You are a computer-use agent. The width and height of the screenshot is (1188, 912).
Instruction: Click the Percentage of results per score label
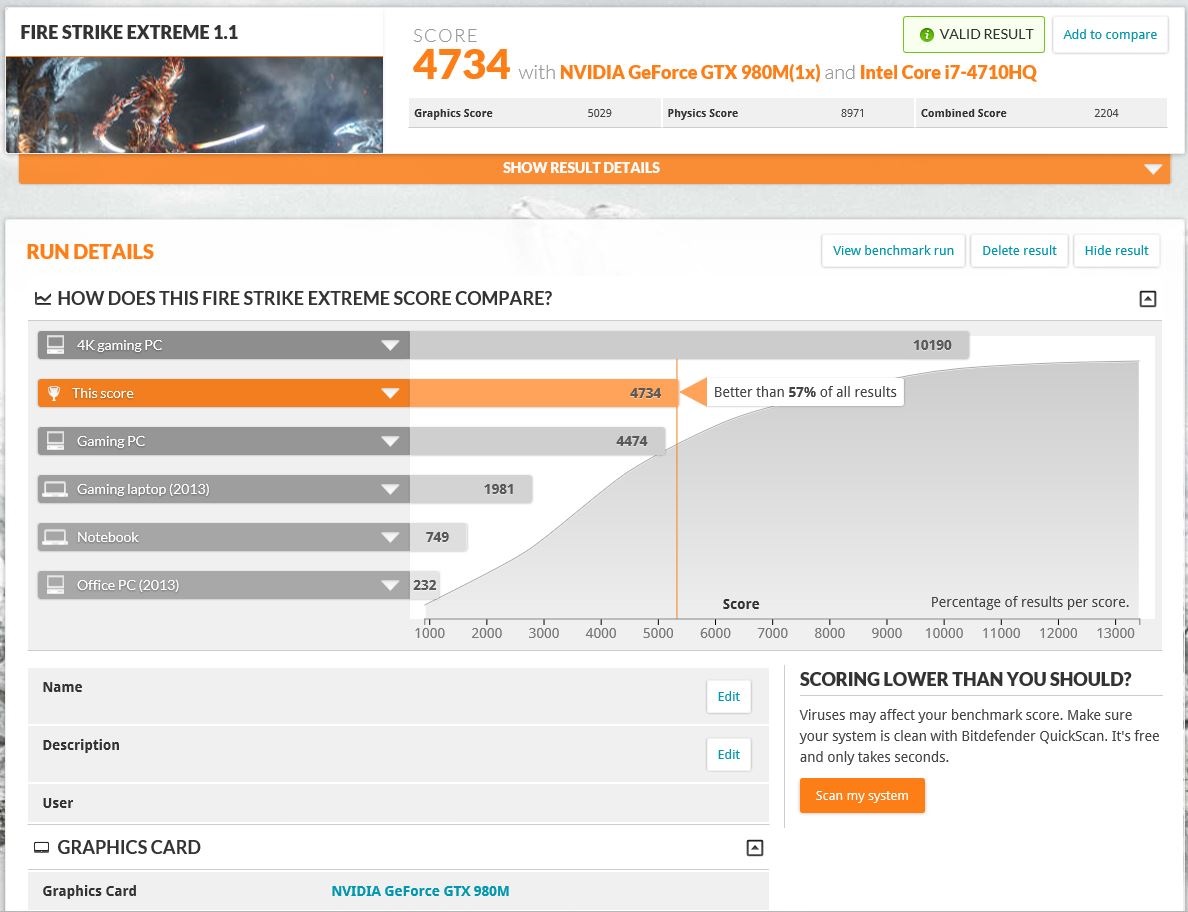1030,602
